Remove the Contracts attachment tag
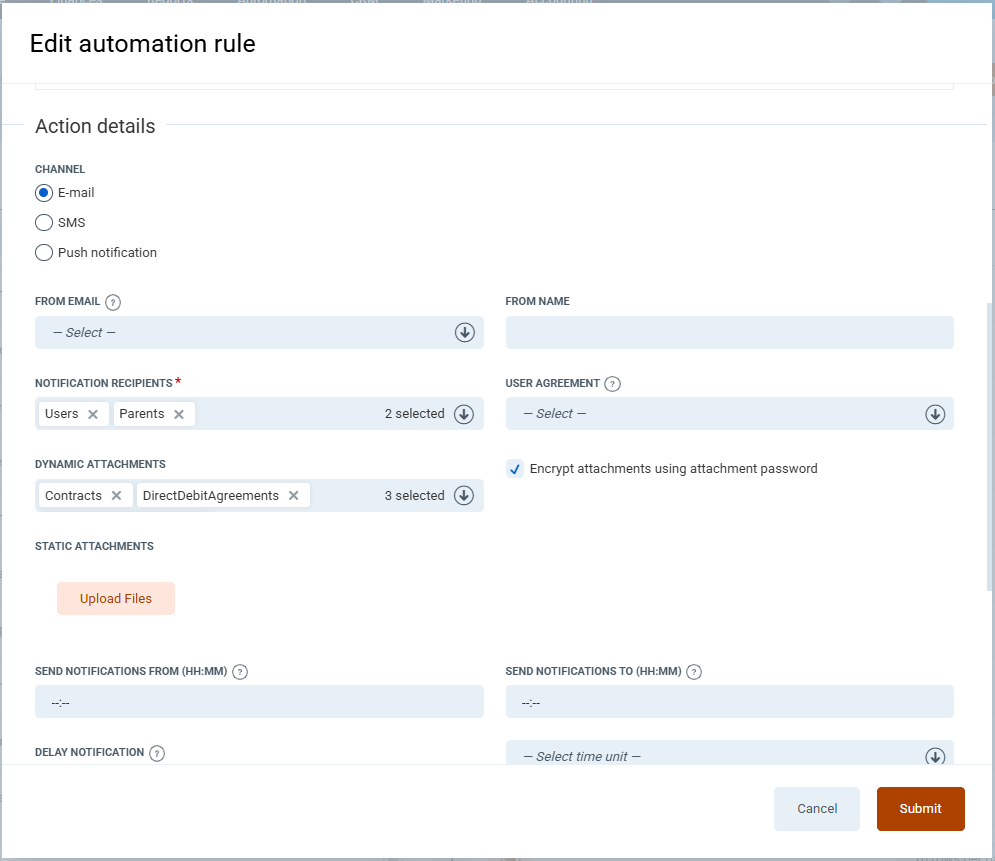Viewport: 995px width, 861px height. click(116, 496)
